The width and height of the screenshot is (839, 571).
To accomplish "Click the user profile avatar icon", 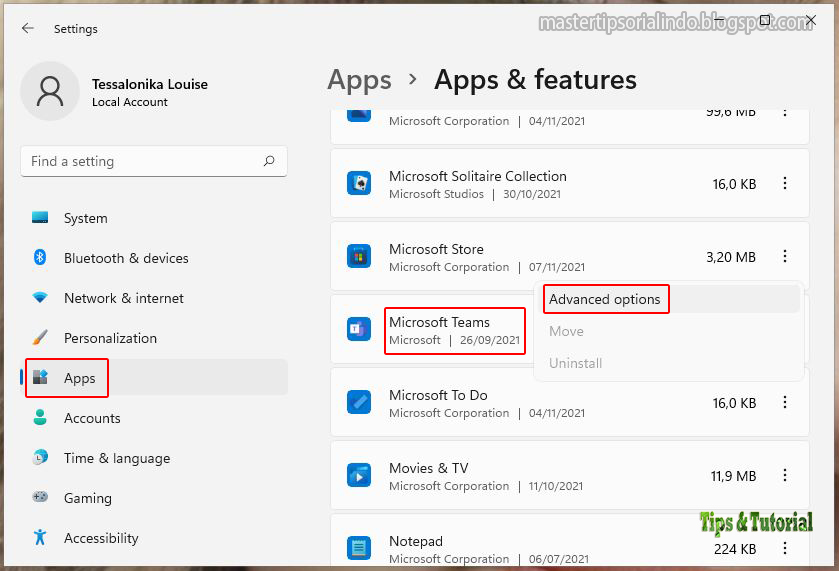I will (50, 91).
